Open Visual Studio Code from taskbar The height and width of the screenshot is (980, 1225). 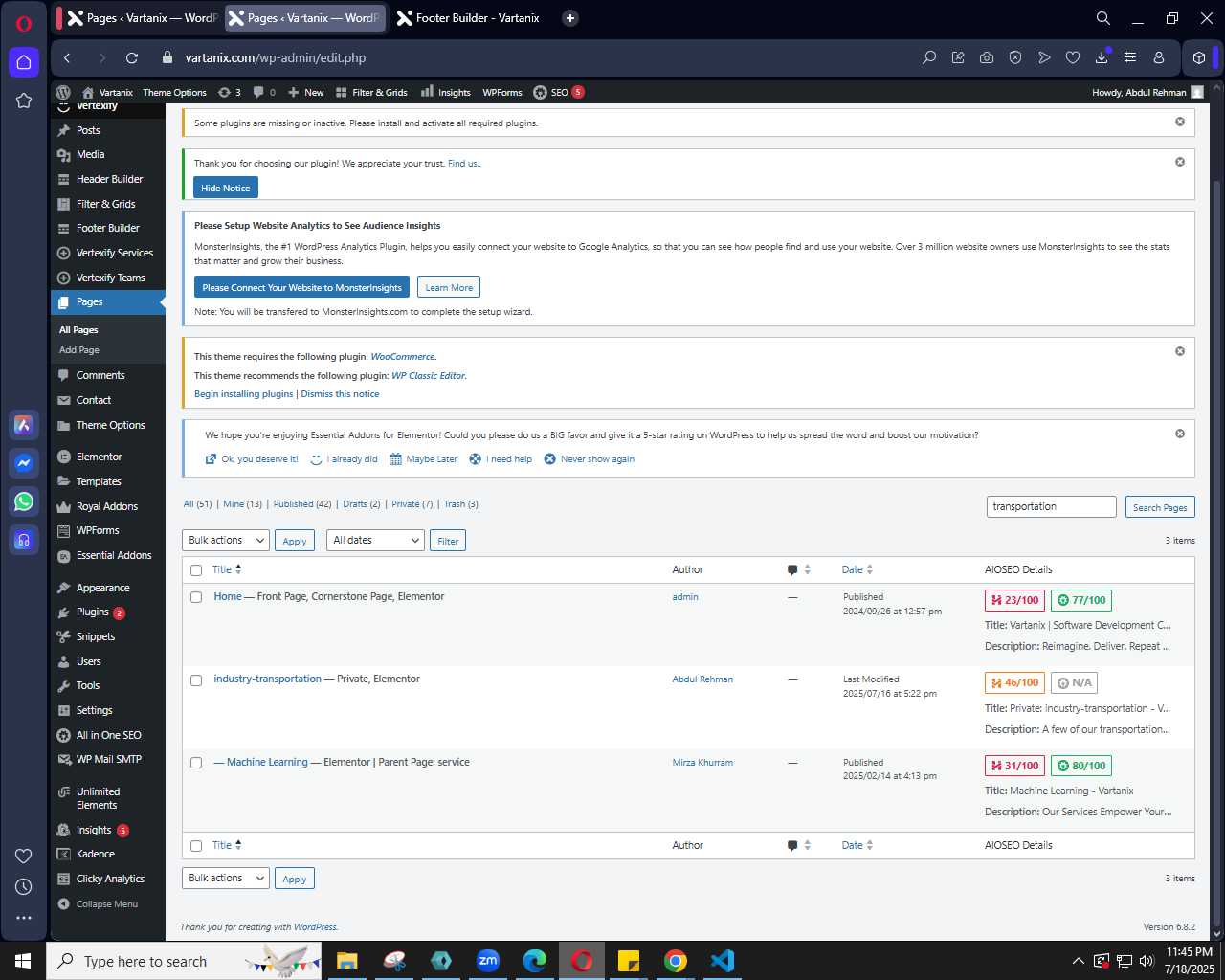(x=723, y=961)
